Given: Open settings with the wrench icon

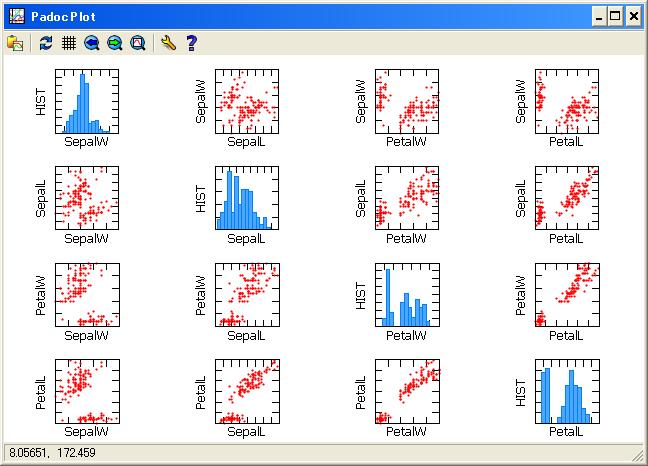Looking at the screenshot, I should (167, 43).
